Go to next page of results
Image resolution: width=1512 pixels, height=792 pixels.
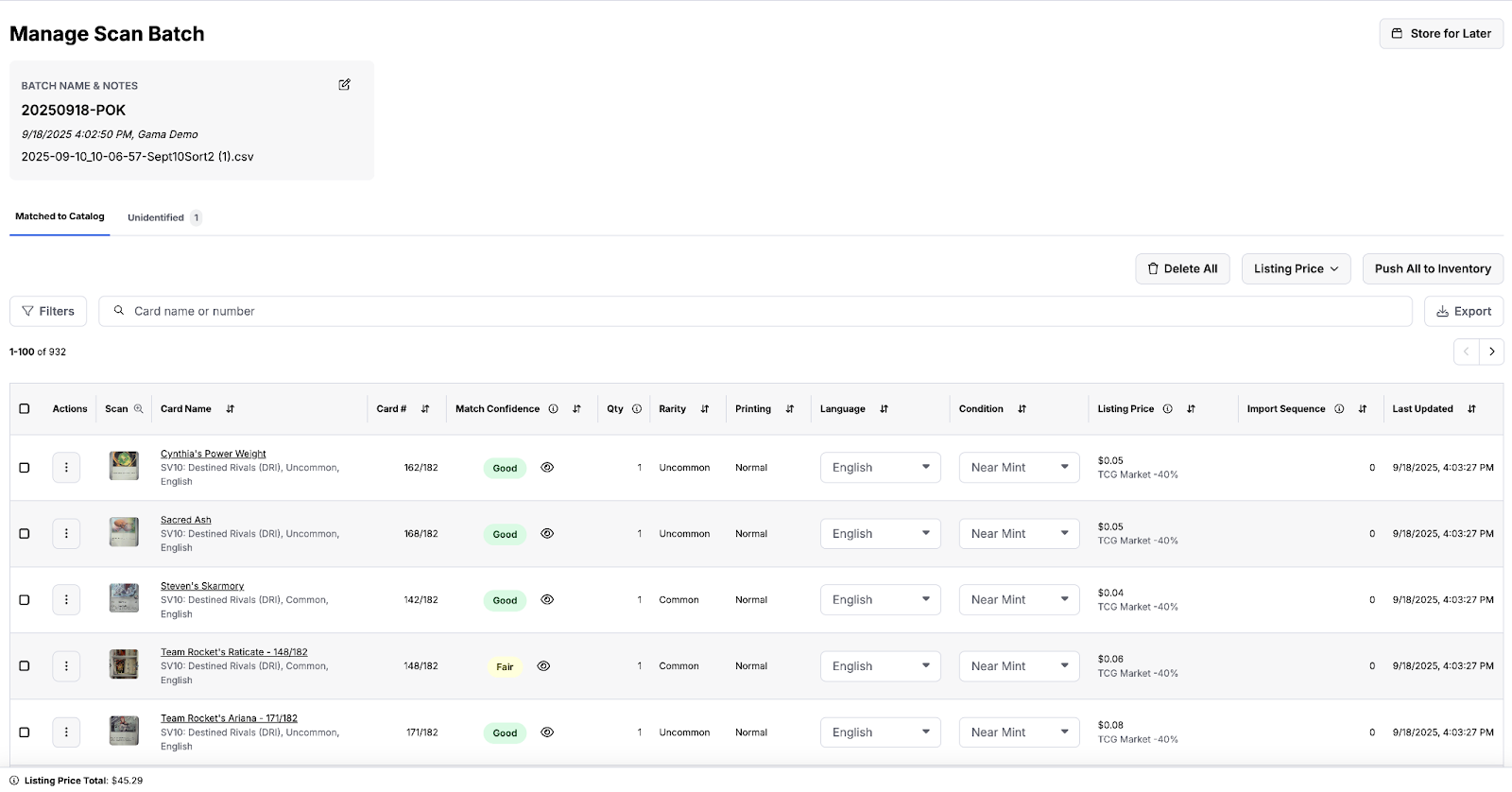tap(1491, 352)
